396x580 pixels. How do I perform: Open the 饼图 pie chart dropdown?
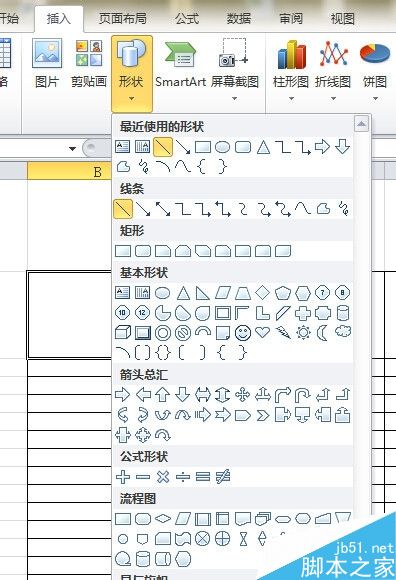pyautogui.click(x=375, y=70)
